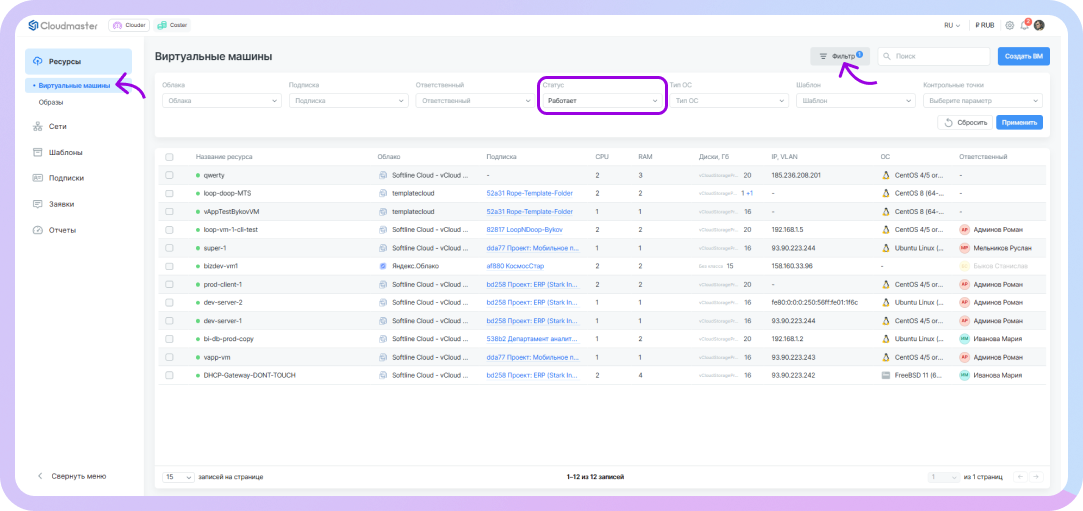The image size is (1083, 511).
Task: Click the Создать ВМ button
Action: pos(1023,57)
